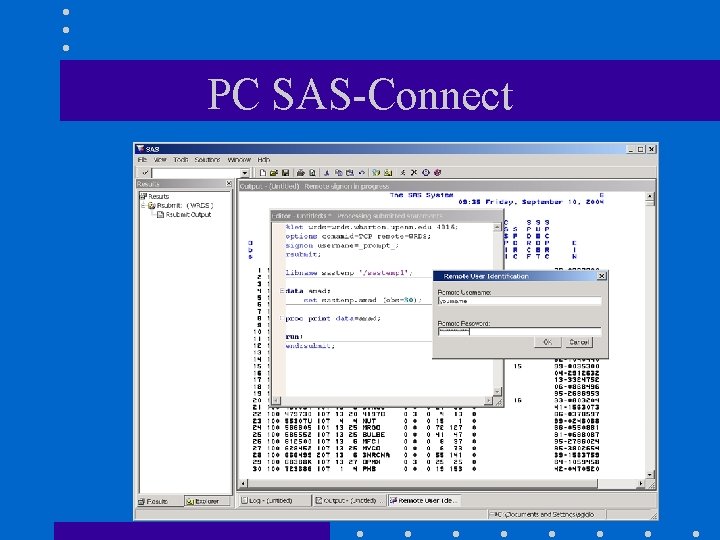The image size is (720, 540).
Task: Minimize the SAS main window
Action: (x=631, y=149)
